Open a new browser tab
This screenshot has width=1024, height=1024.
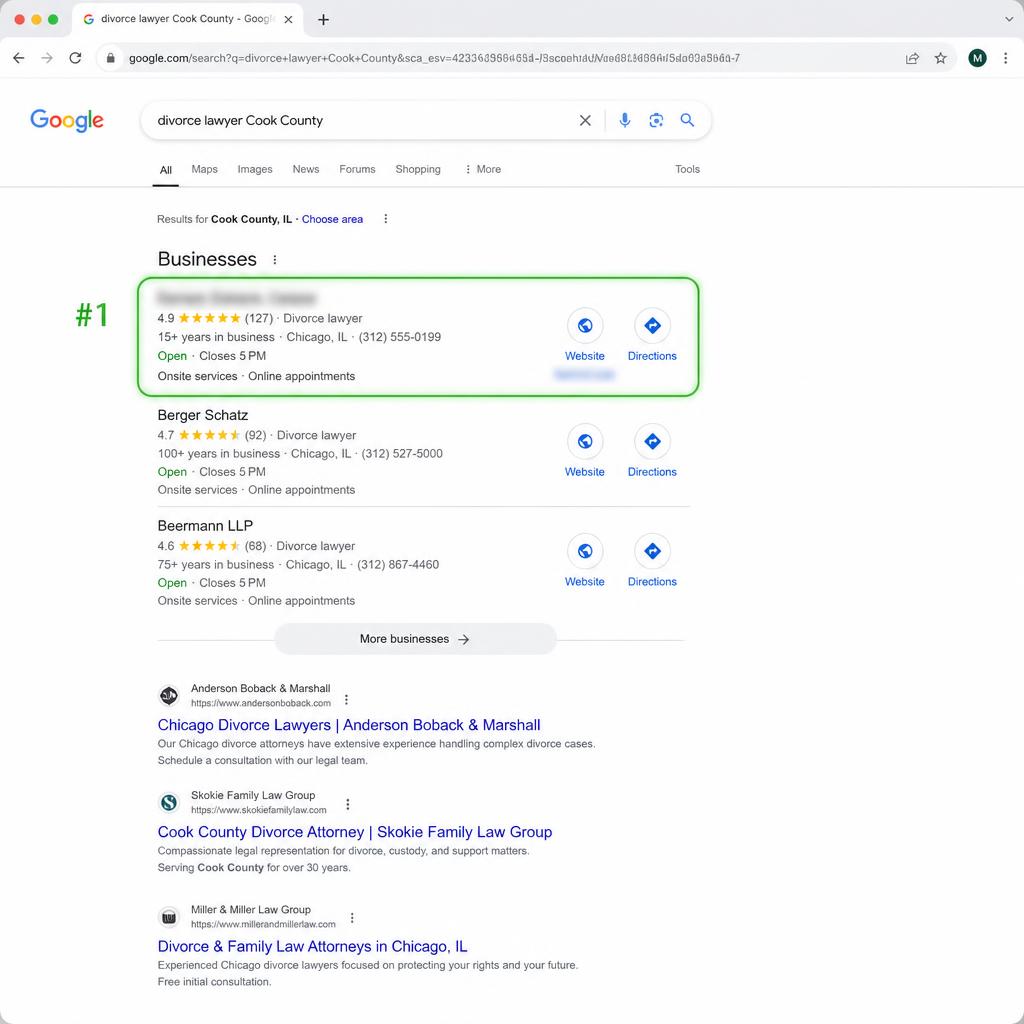[x=323, y=20]
